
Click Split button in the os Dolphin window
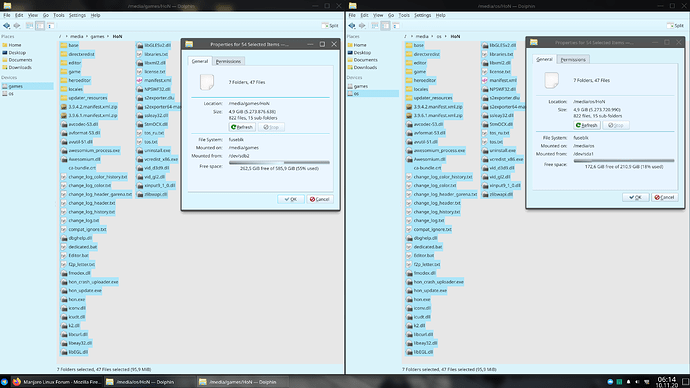click(x=675, y=26)
